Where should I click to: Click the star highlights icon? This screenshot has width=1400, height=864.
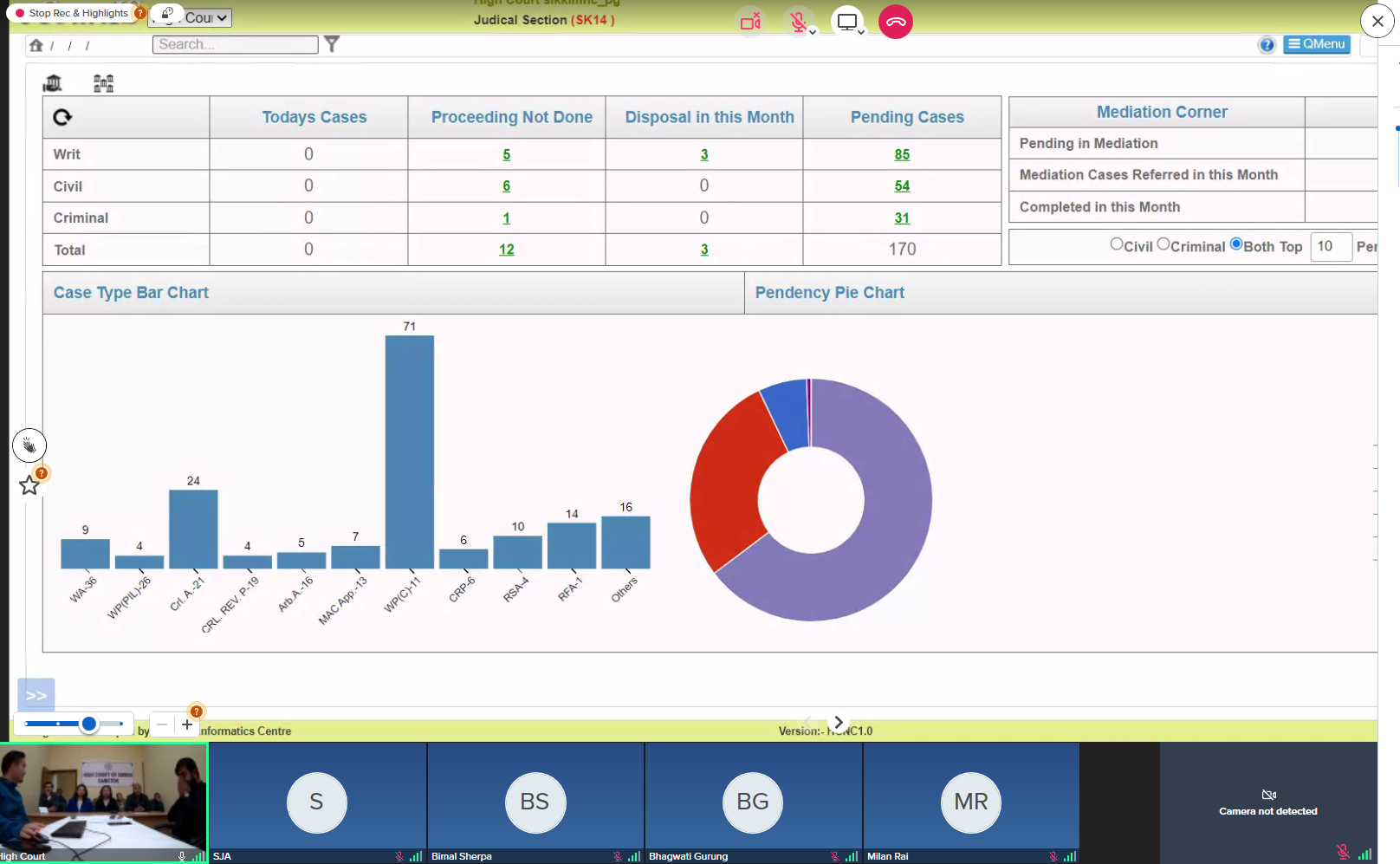click(x=29, y=485)
